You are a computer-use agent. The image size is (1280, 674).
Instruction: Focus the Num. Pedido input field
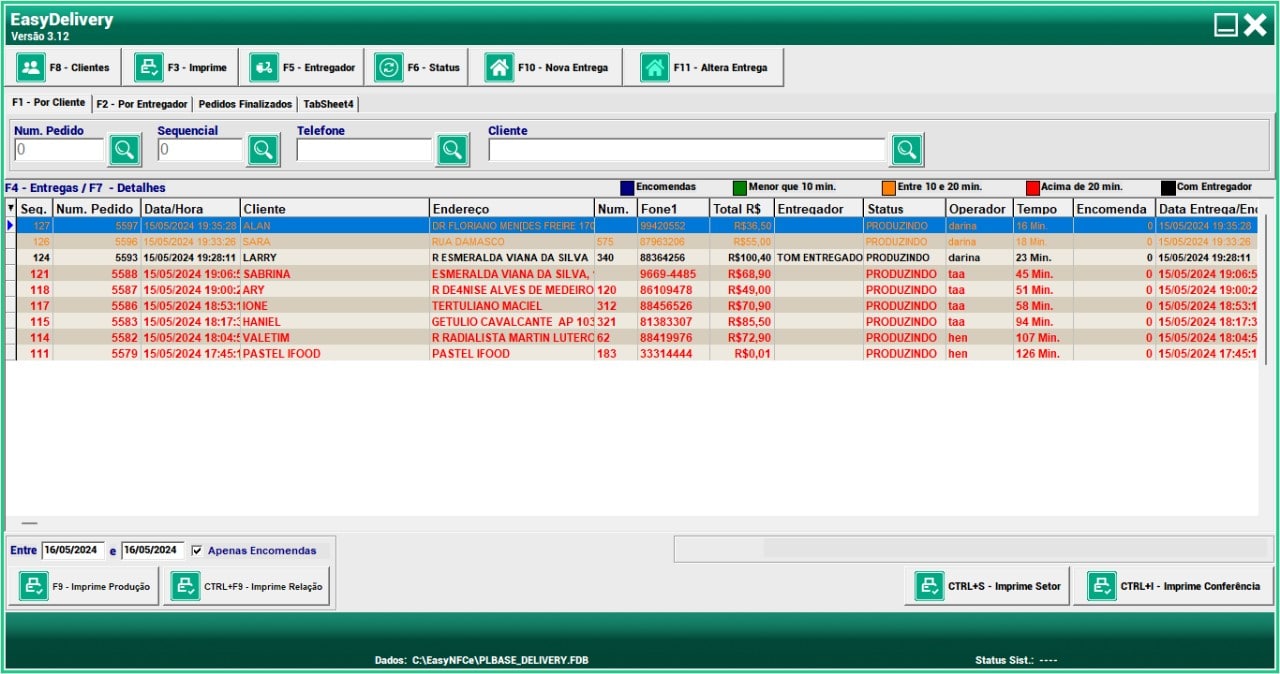(x=60, y=150)
